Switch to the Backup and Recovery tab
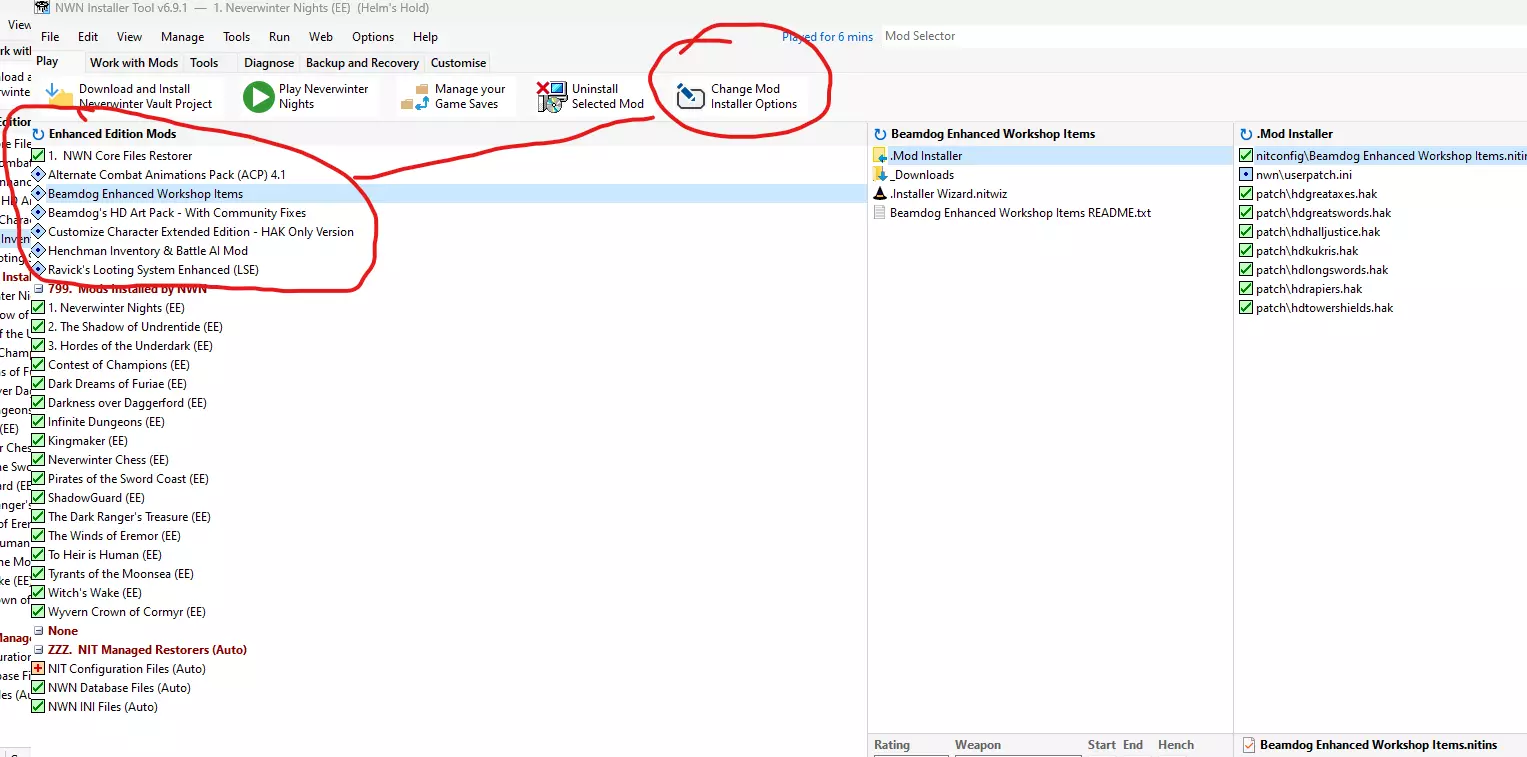Viewport: 1527px width, 757px height. click(x=362, y=63)
